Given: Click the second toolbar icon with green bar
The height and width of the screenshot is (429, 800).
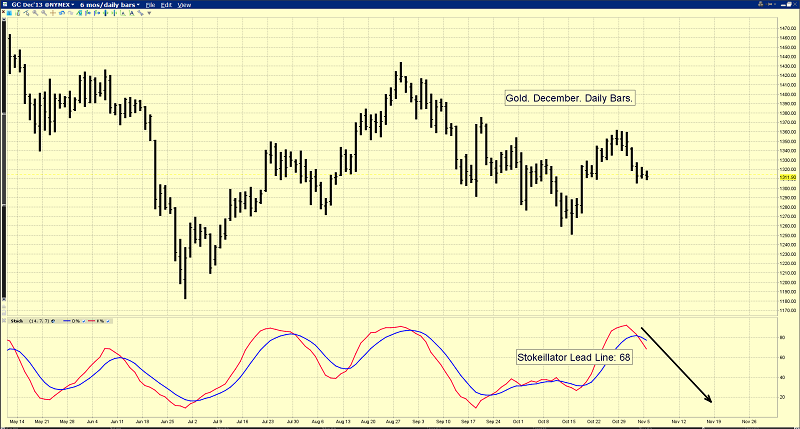Looking at the screenshot, I should (x=18, y=13).
